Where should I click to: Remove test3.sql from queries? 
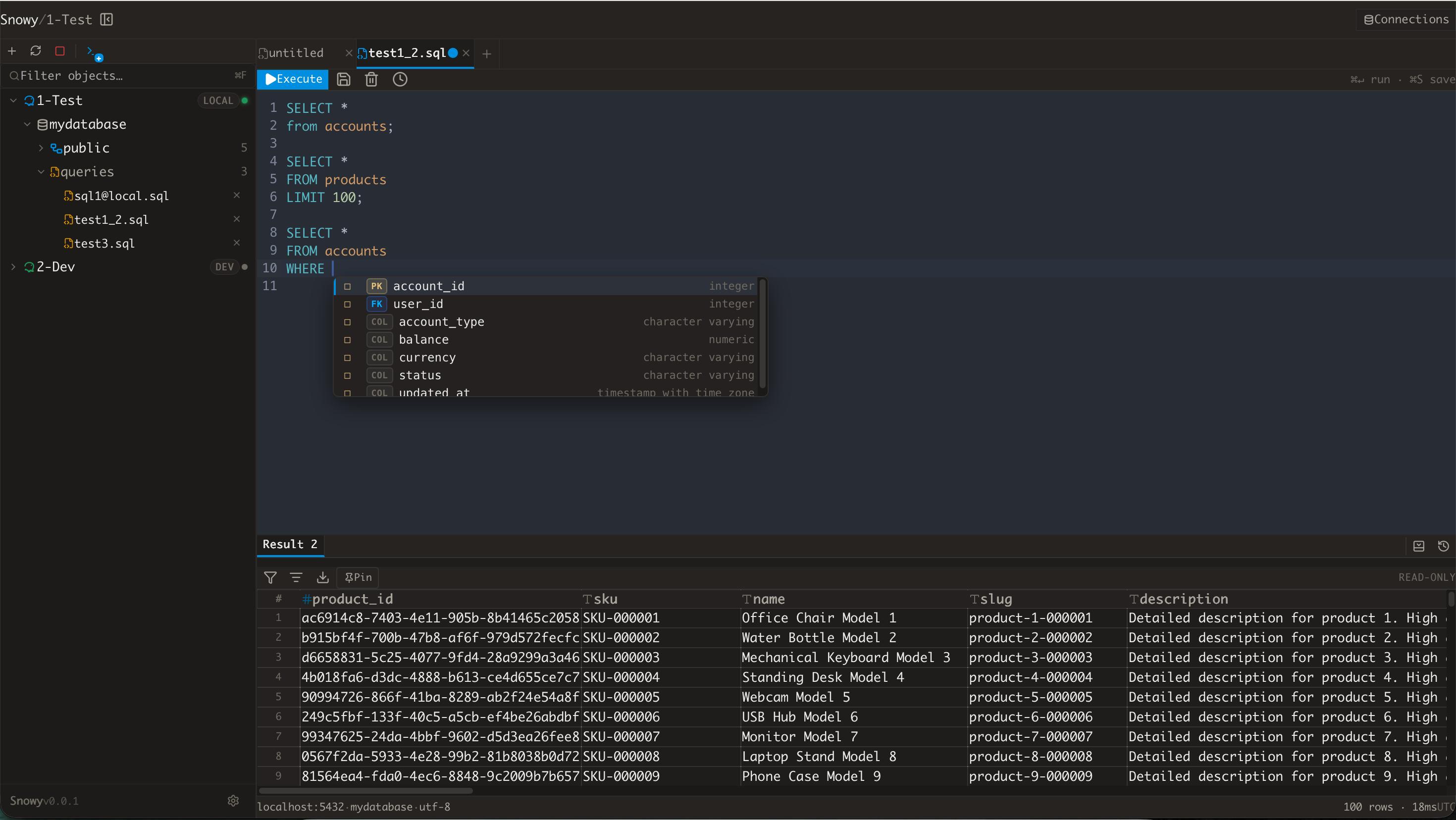pos(237,243)
